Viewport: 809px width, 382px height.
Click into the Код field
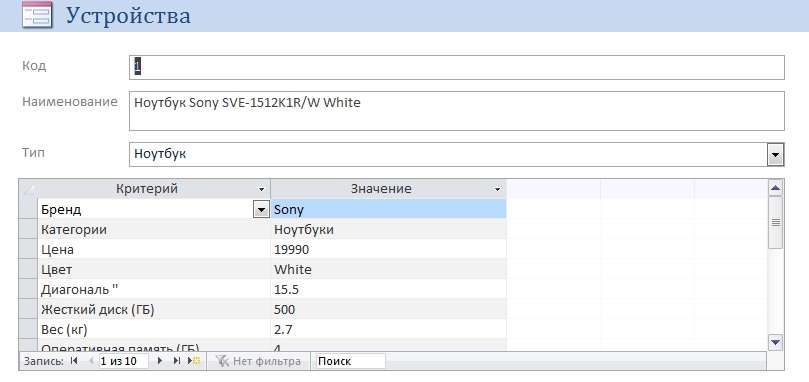[x=457, y=67]
